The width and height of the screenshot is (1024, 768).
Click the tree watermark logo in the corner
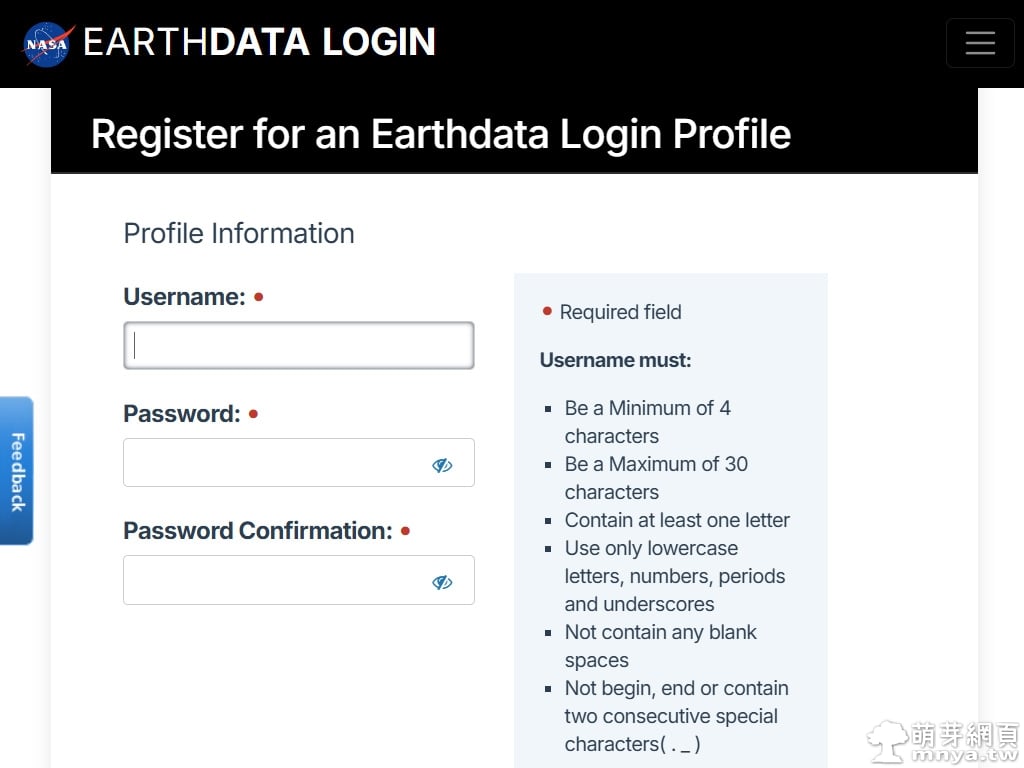[887, 741]
